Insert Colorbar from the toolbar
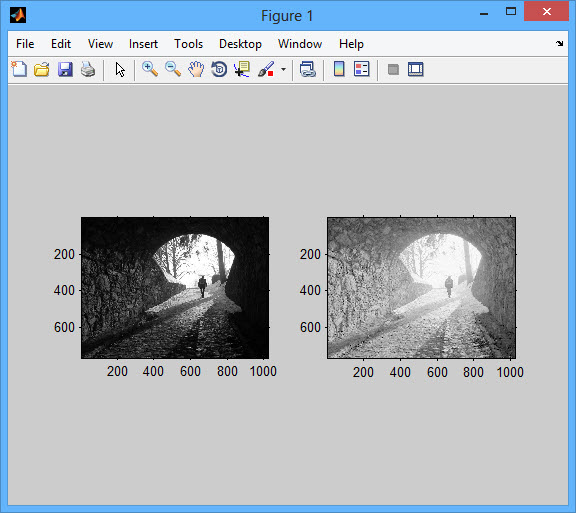 (339, 69)
